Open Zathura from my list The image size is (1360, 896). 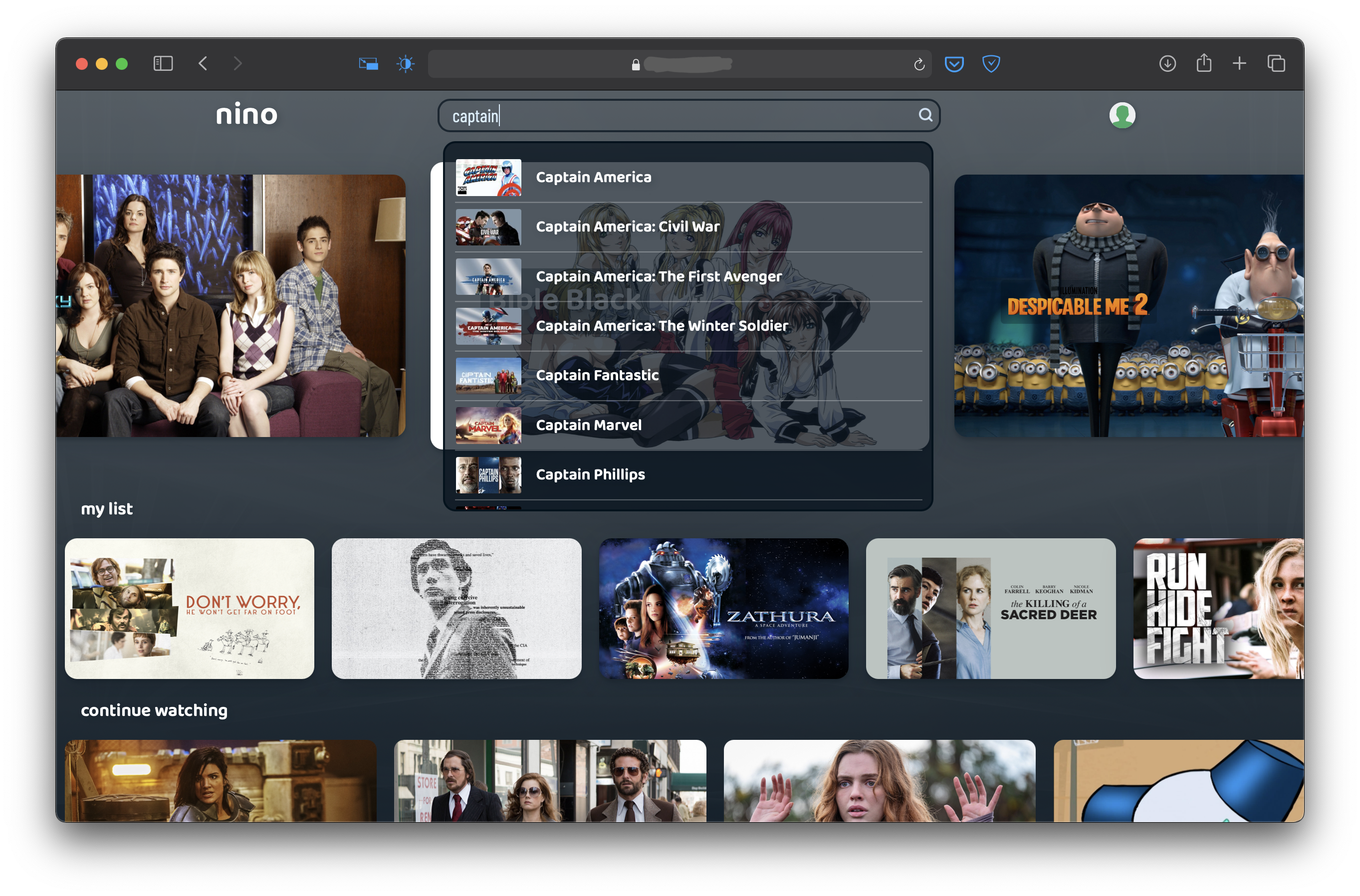723,609
